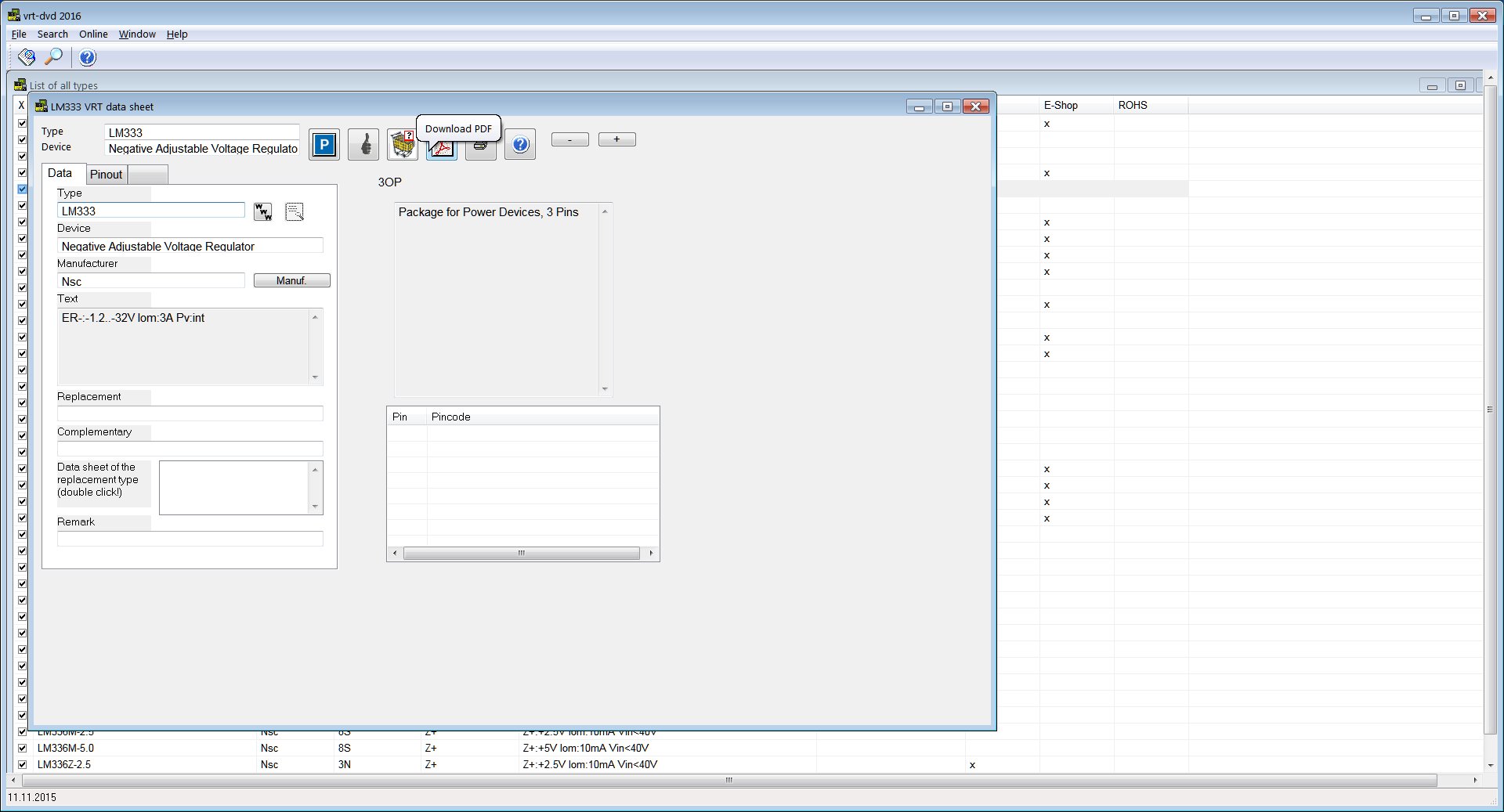Click the thumbs-up icon button

(363, 145)
